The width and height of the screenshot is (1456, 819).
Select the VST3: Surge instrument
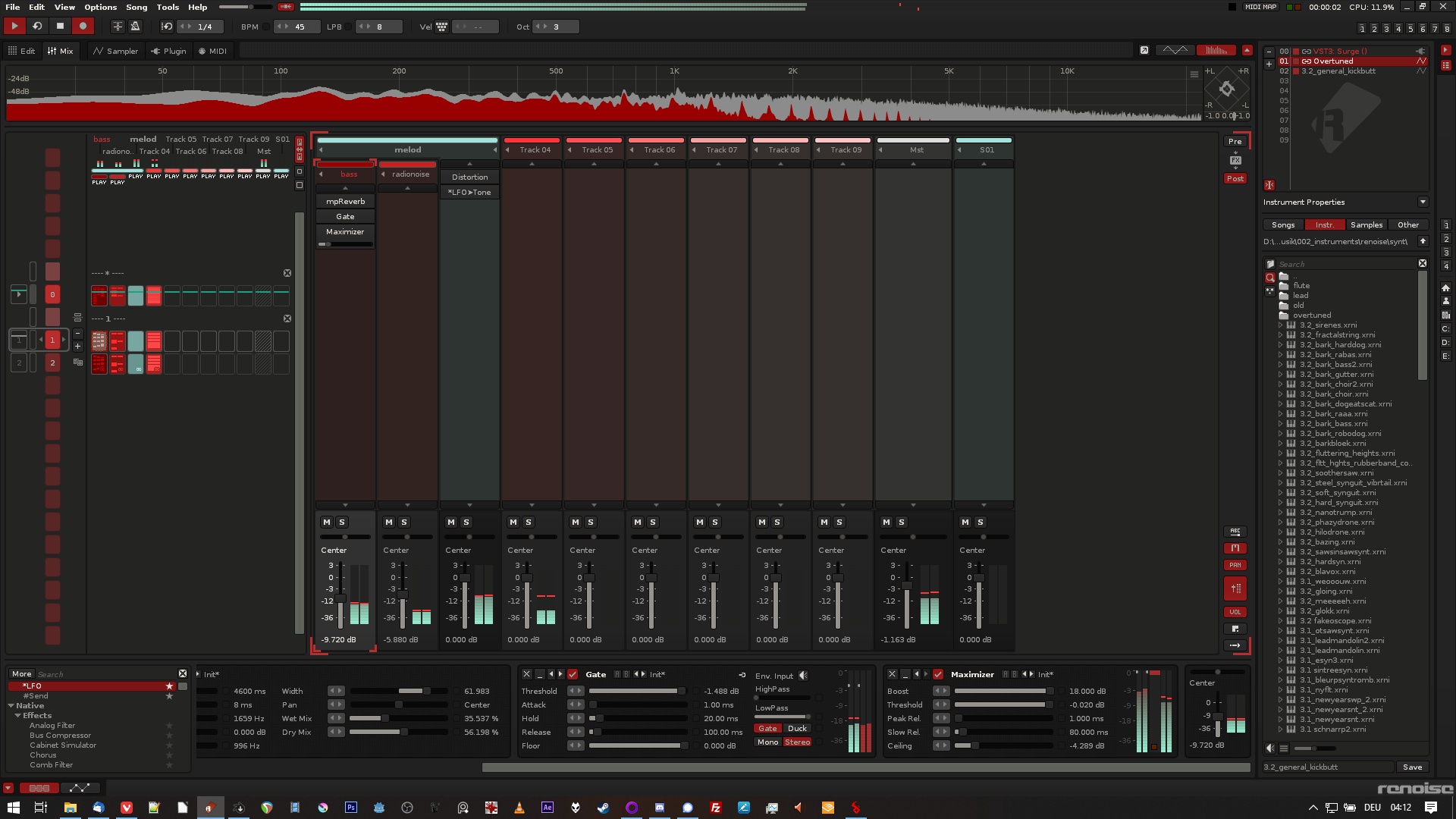tap(1353, 51)
